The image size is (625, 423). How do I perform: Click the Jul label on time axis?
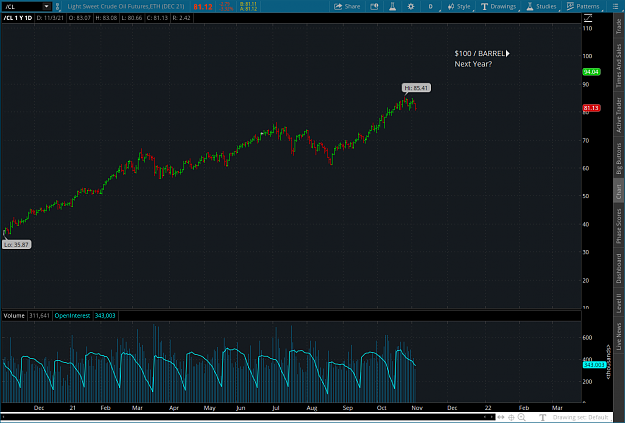click(x=275, y=408)
